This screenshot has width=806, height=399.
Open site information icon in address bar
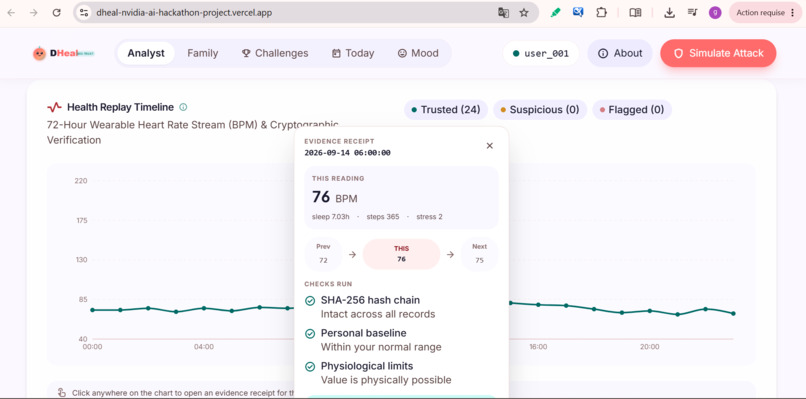[x=85, y=13]
